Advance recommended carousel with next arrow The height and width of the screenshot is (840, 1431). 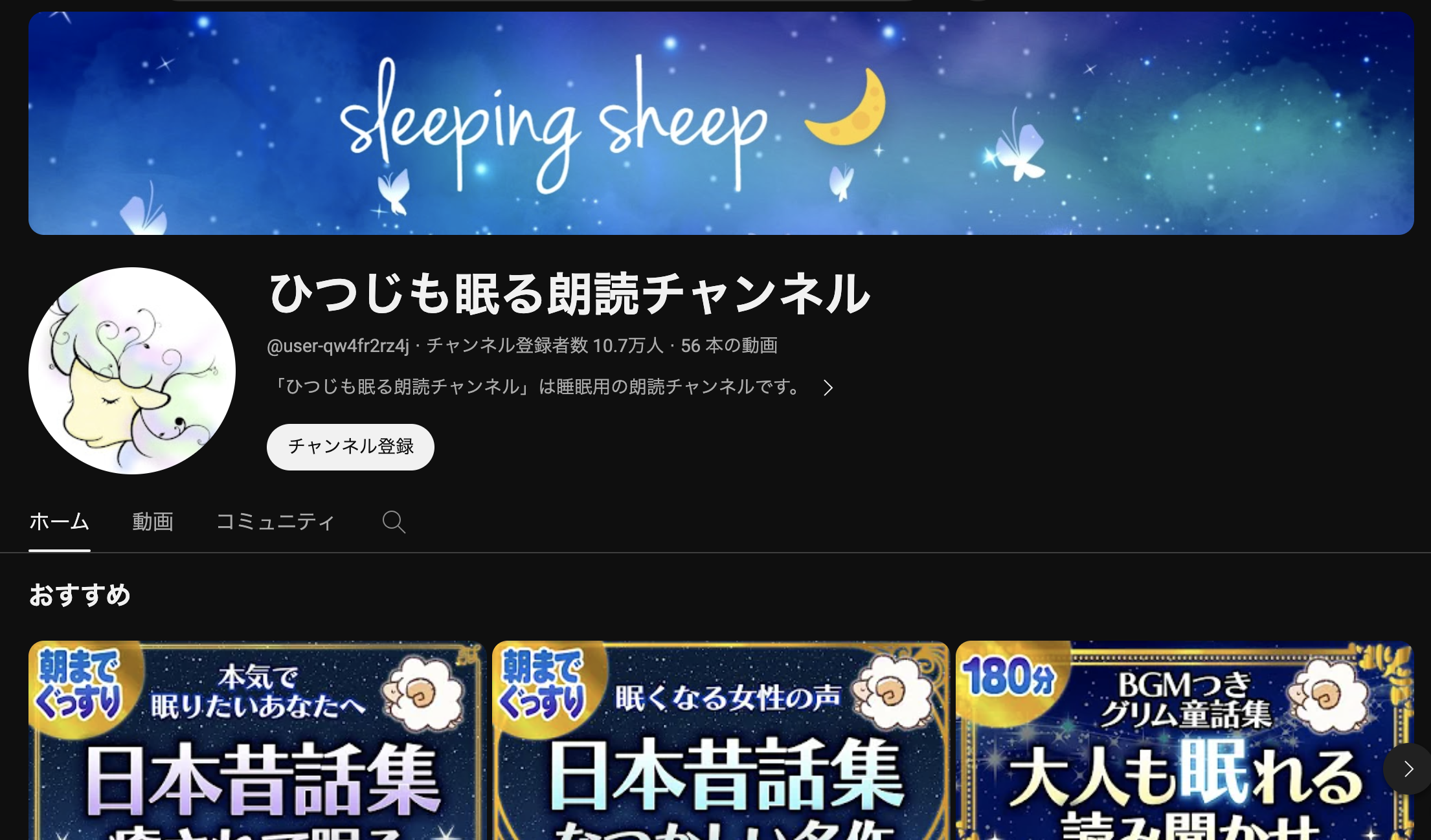pos(1408,769)
